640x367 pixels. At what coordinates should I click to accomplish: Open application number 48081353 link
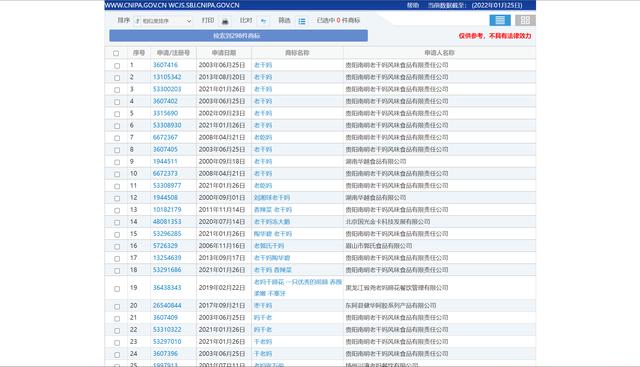(167, 222)
